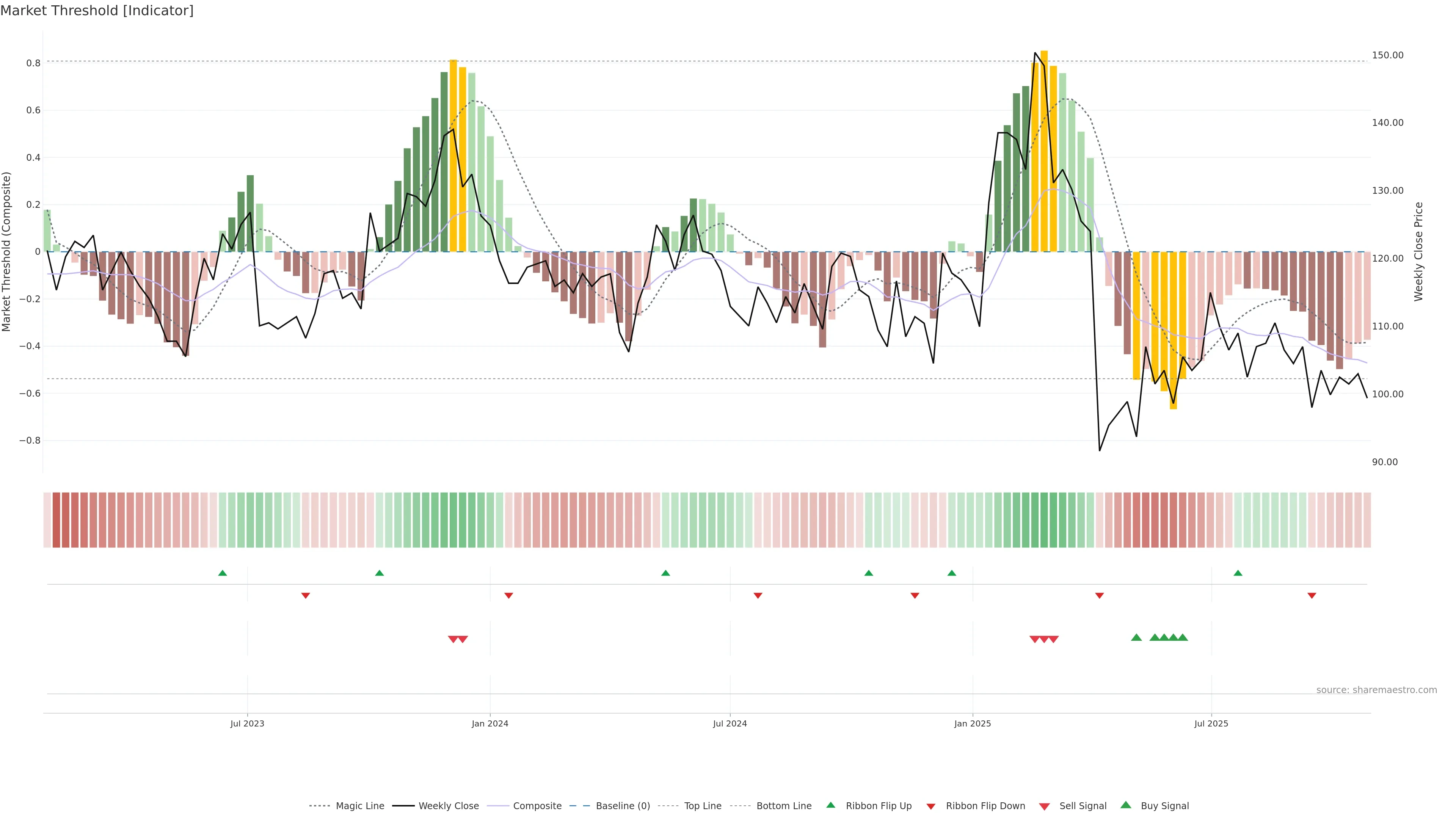Click the darkest red ribbon cell at far left
Image resolution: width=1456 pixels, height=819 pixels.
(x=56, y=520)
